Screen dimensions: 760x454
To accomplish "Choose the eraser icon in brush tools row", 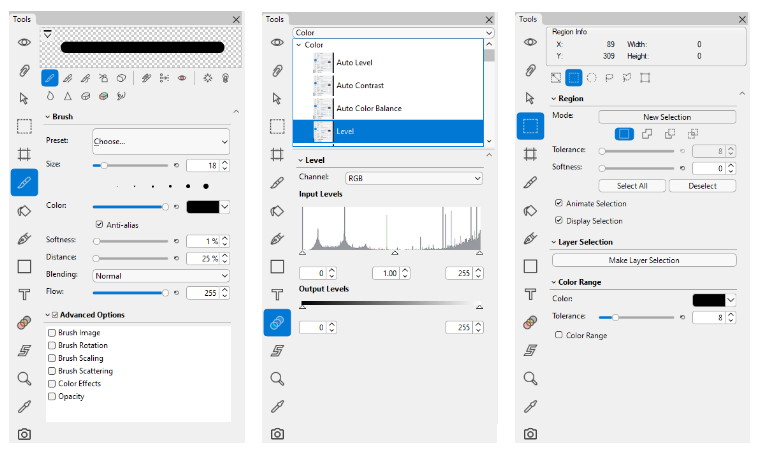I will click(121, 78).
